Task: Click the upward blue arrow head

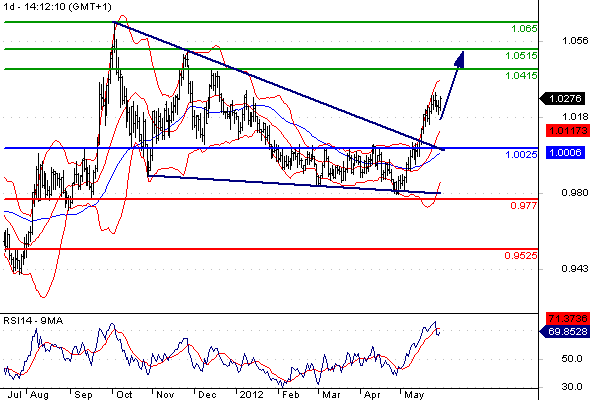Action: [x=460, y=59]
